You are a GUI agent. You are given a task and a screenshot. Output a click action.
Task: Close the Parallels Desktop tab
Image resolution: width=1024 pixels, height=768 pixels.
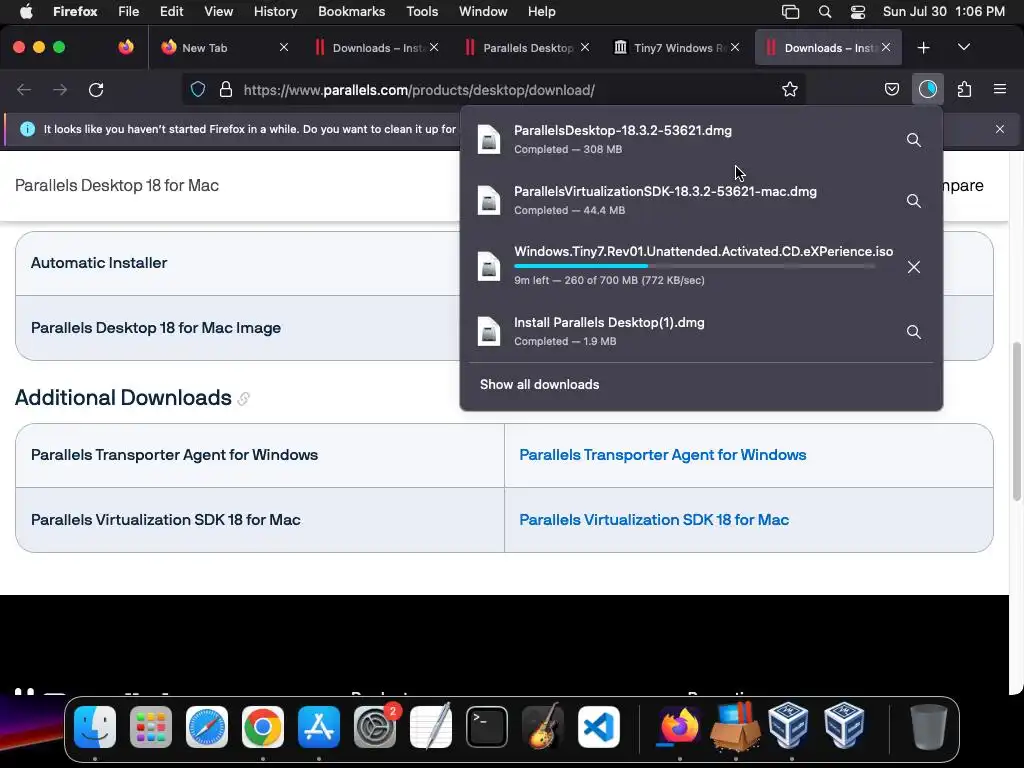tap(585, 47)
